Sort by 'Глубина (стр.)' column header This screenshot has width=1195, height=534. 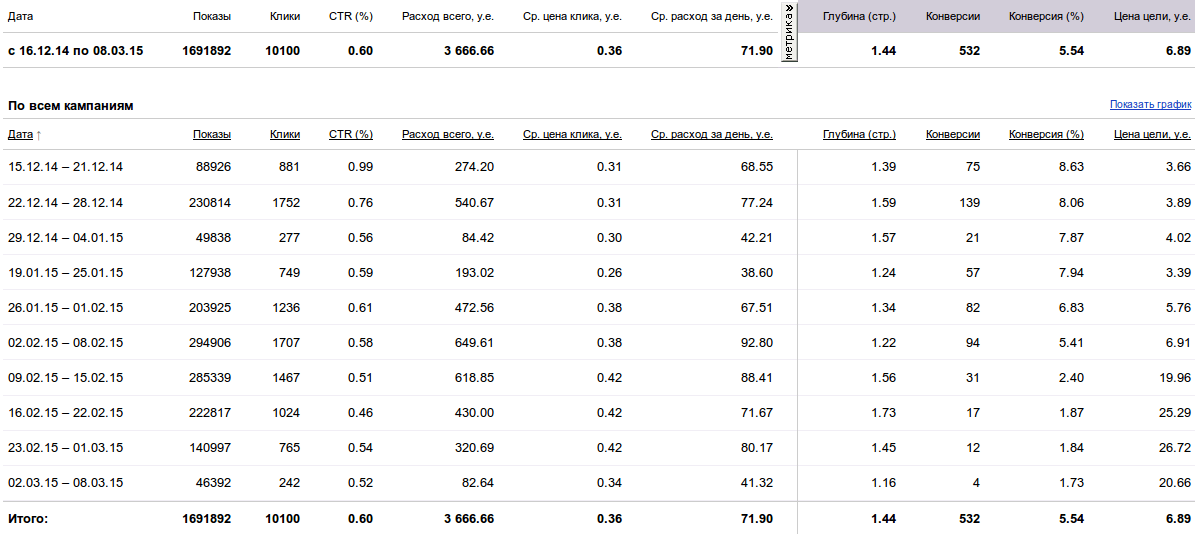point(860,135)
